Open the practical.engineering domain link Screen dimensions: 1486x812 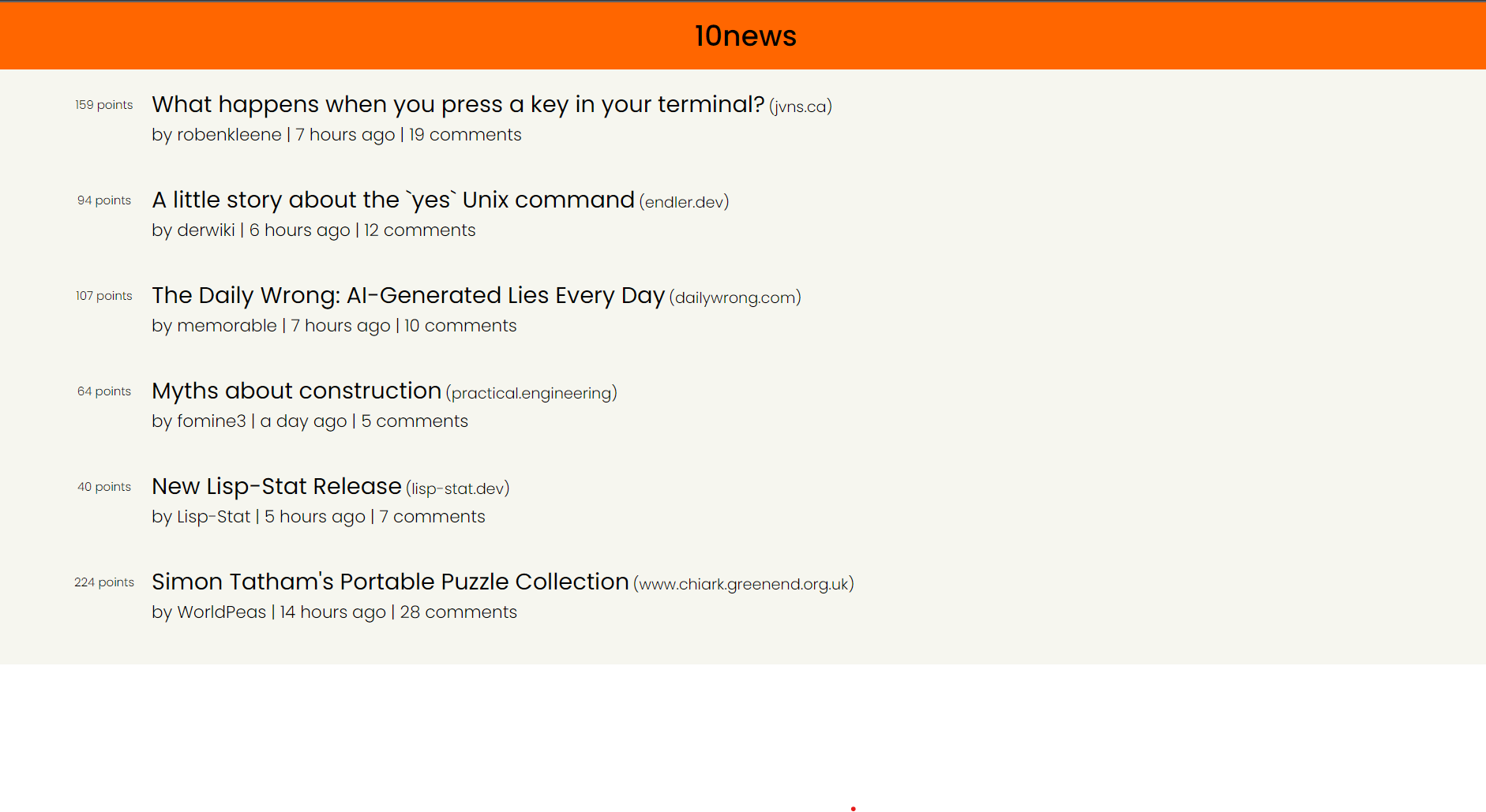coord(531,393)
